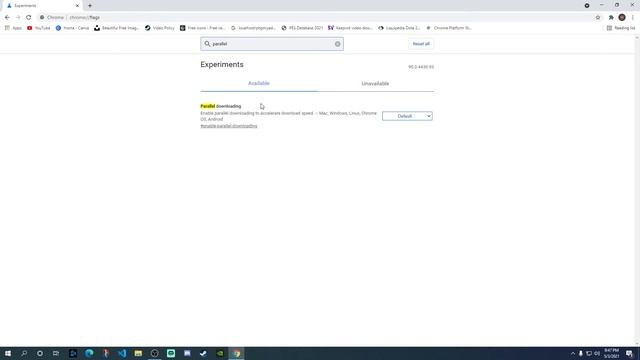Open the Windows Start menu
Screen dimensions: 640x360
coord(8,353)
